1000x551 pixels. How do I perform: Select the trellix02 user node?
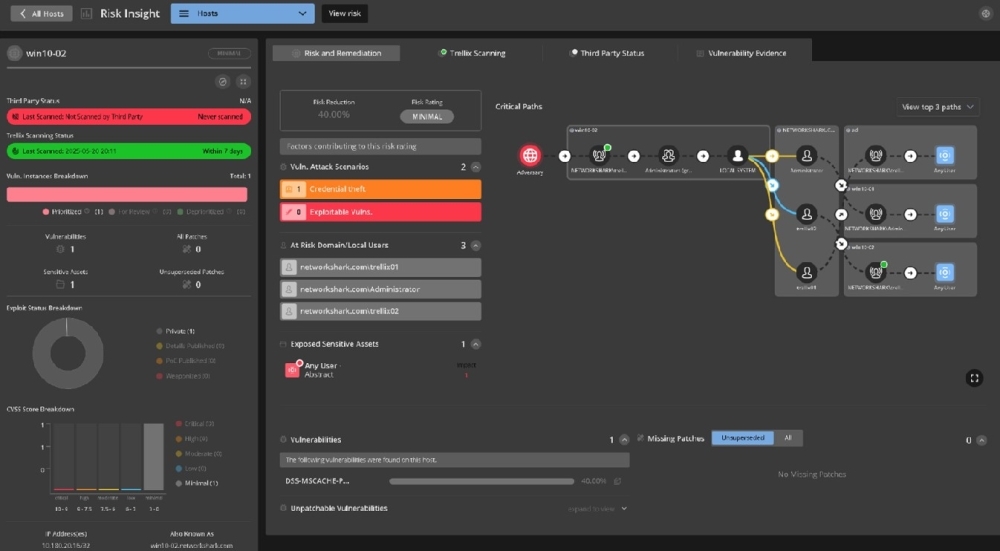click(807, 214)
